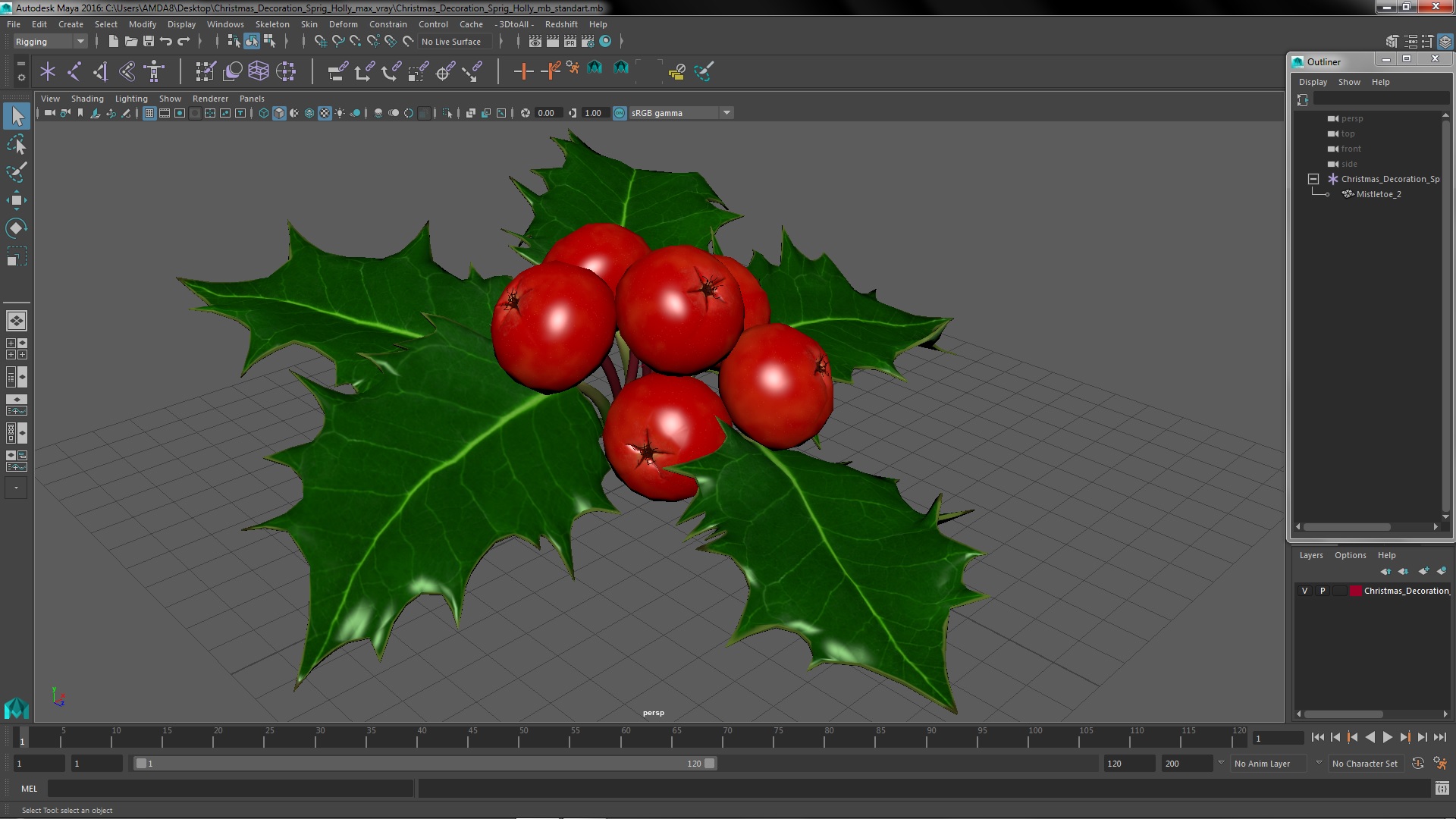Toggle film gate display in viewport
Image resolution: width=1456 pixels, height=819 pixels.
click(165, 113)
